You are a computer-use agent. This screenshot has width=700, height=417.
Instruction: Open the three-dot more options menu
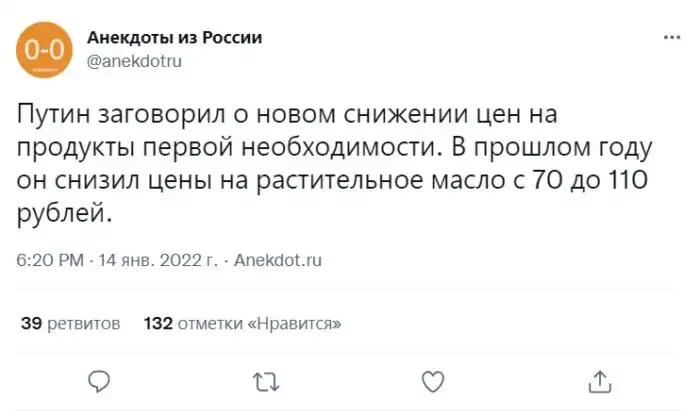[x=671, y=36]
